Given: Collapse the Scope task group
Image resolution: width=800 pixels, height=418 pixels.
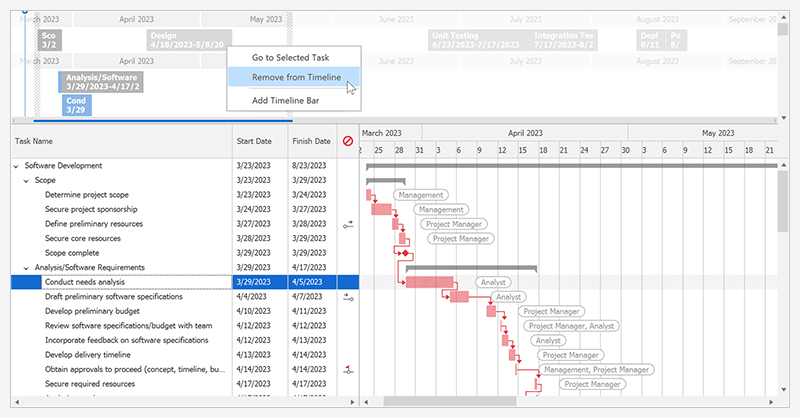Looking at the screenshot, I should coord(27,181).
